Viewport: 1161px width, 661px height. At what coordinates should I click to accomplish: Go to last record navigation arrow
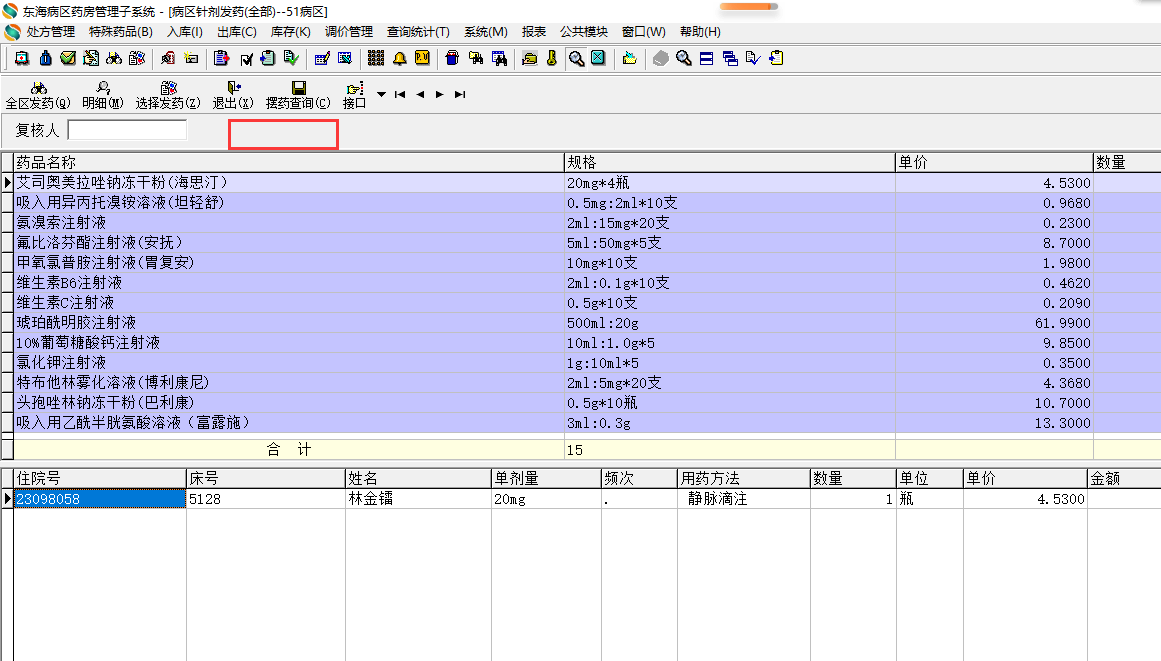460,95
